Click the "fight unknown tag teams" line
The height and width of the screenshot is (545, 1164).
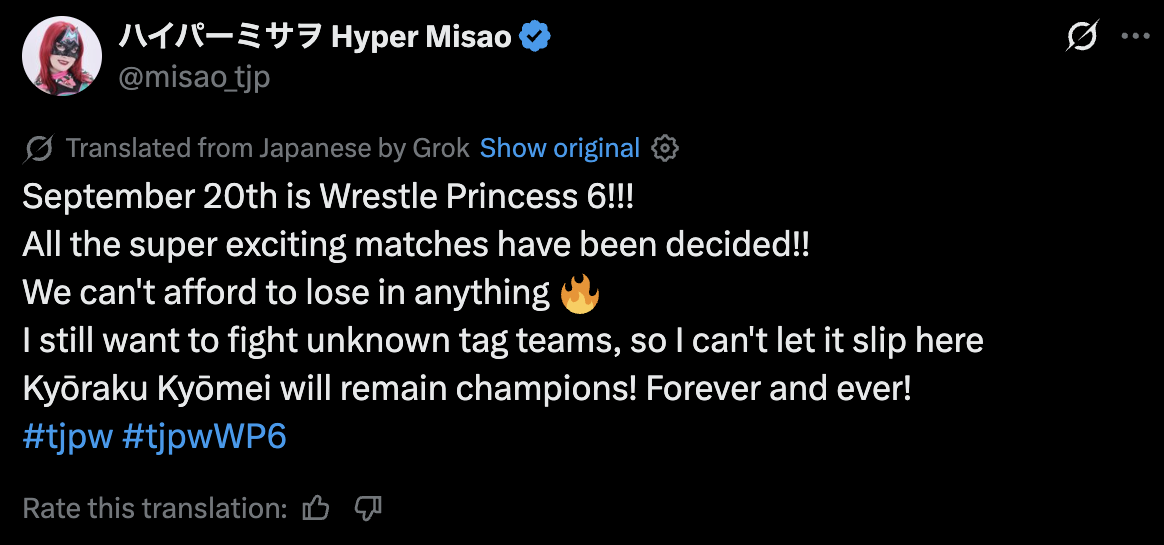point(502,341)
